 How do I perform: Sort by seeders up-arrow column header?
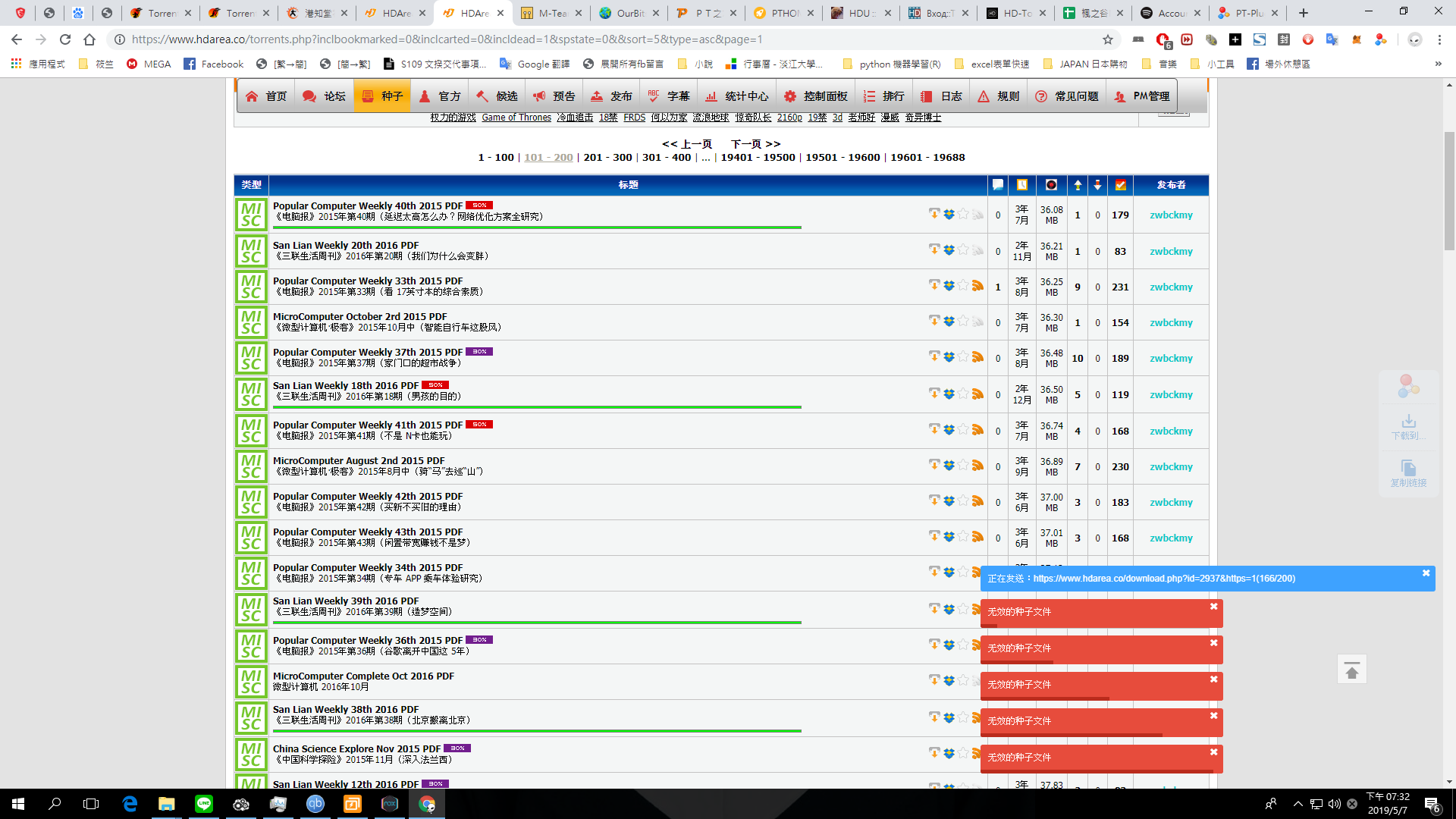[1078, 185]
